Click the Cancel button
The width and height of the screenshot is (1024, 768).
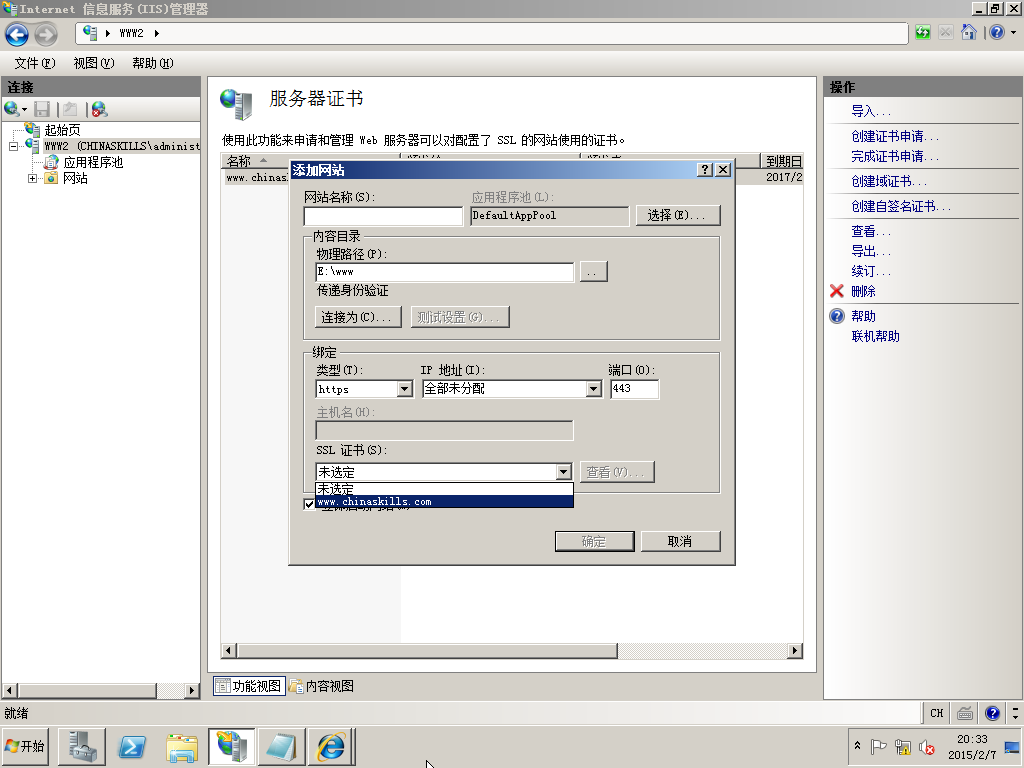680,541
